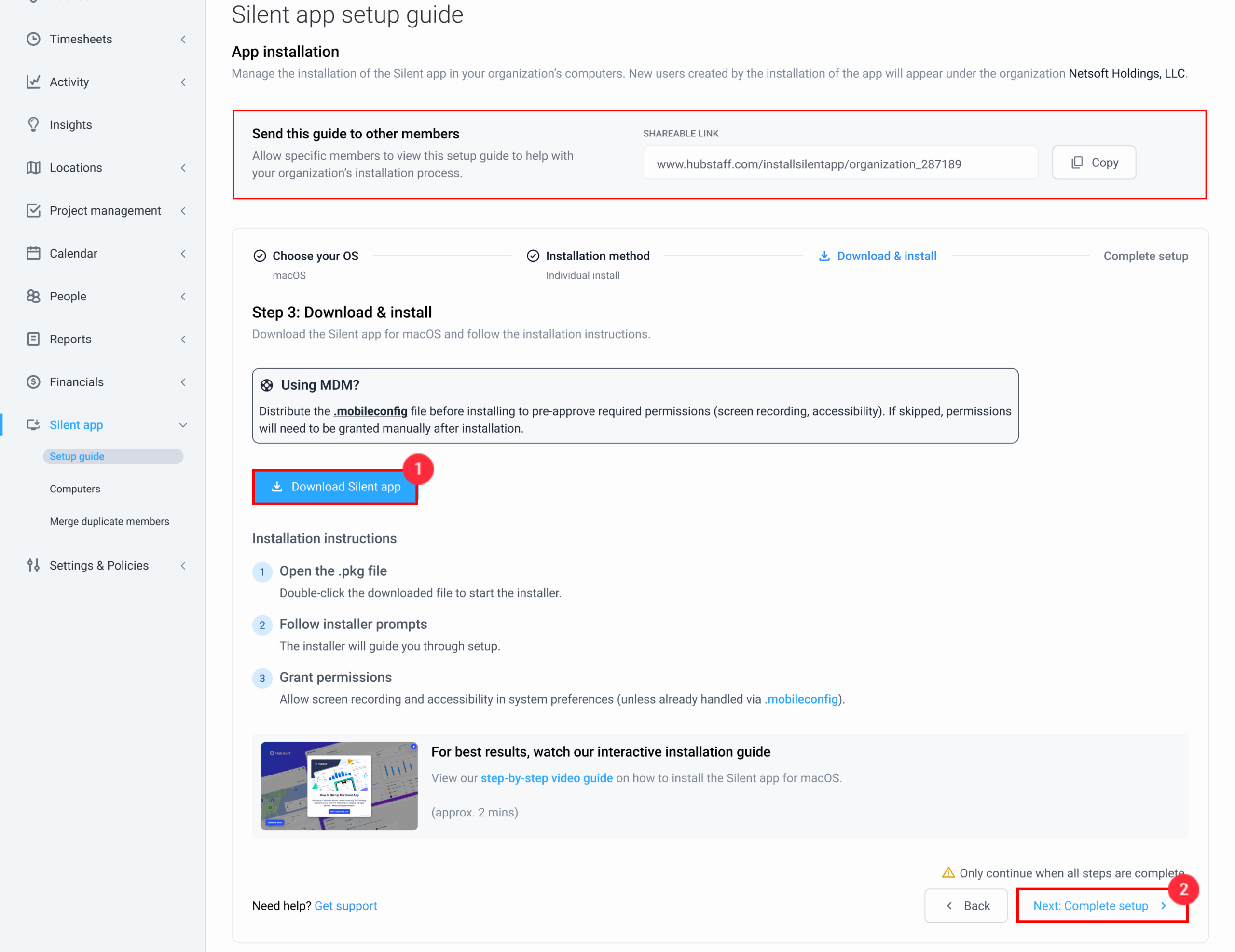Click the Settings & Policies sliders icon

(x=33, y=565)
